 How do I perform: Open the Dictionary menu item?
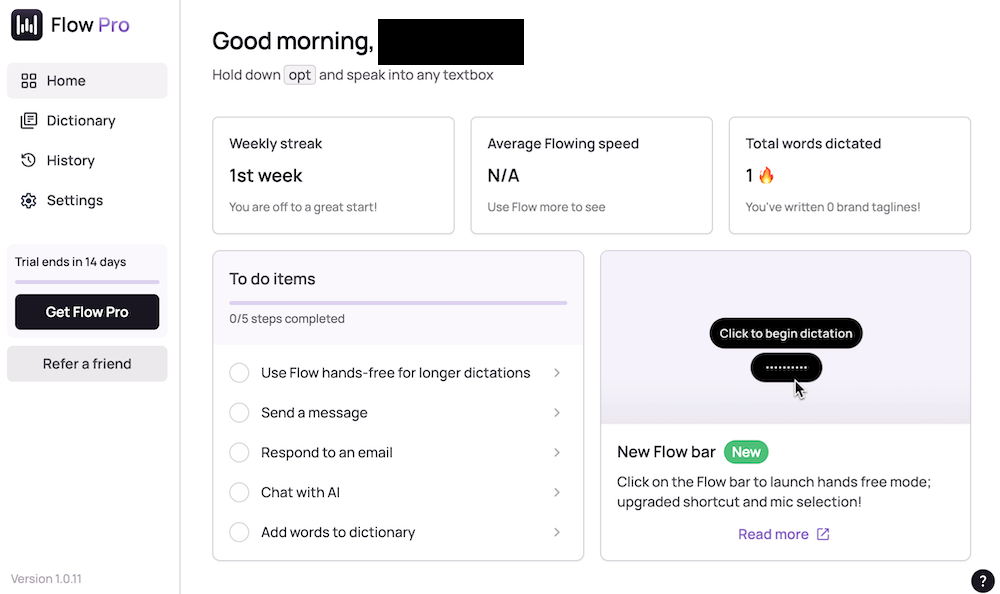click(x=81, y=121)
